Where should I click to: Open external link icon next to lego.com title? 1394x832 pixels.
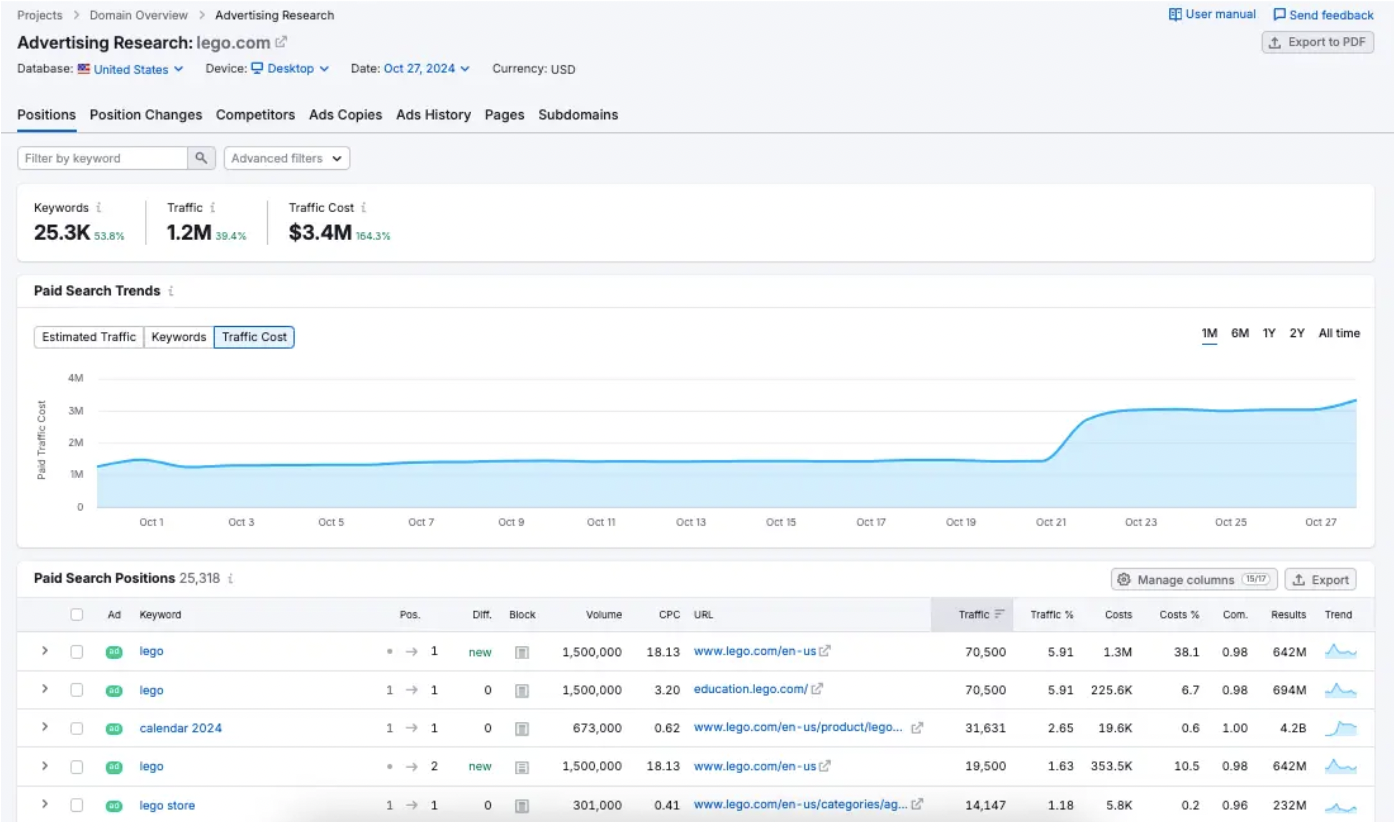pyautogui.click(x=282, y=42)
